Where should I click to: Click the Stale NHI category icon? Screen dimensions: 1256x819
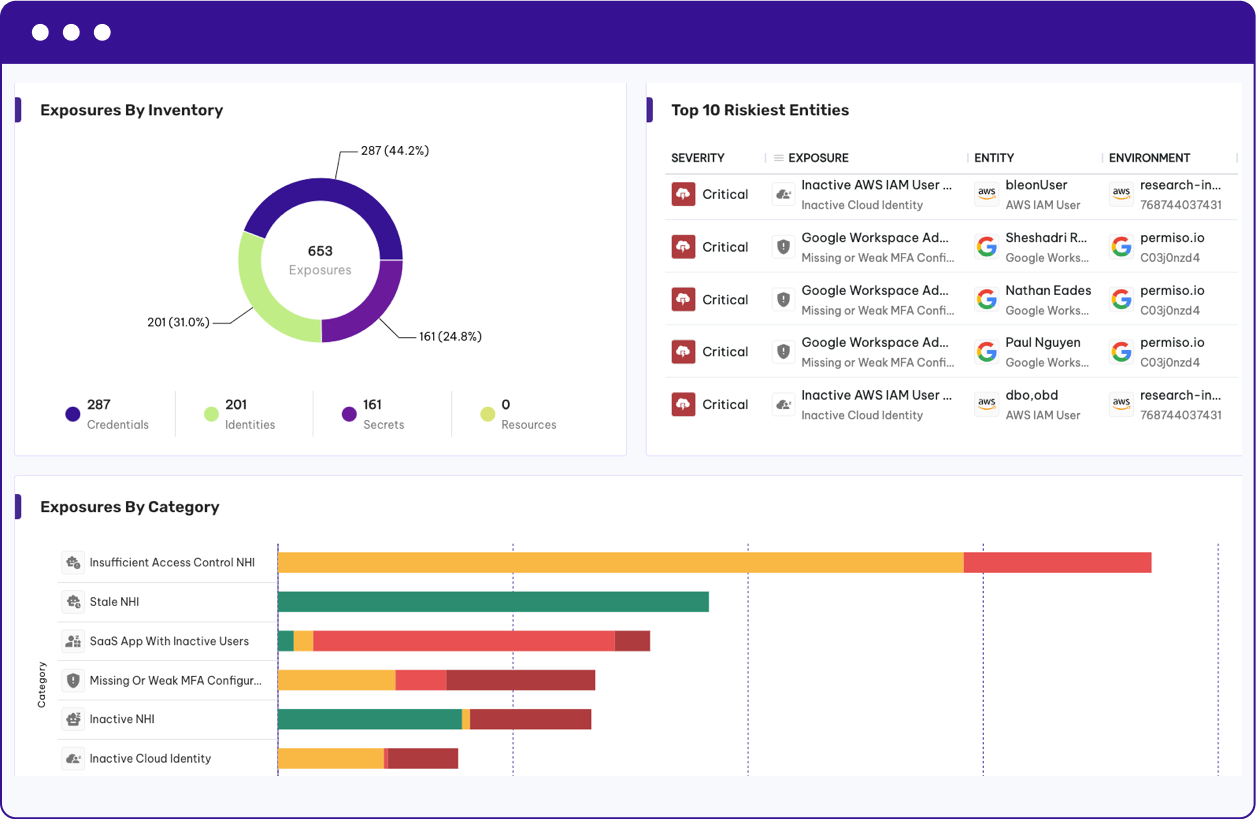point(73,602)
